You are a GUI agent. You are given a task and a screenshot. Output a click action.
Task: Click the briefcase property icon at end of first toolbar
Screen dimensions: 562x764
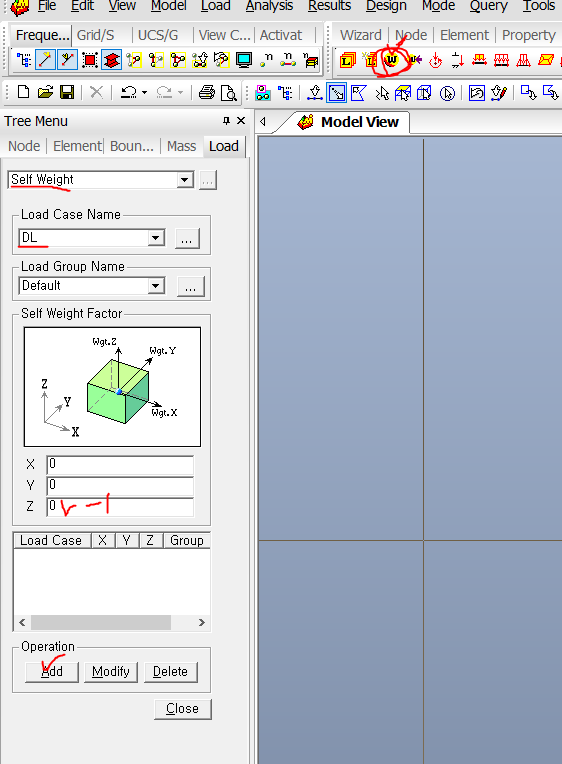(x=310, y=60)
